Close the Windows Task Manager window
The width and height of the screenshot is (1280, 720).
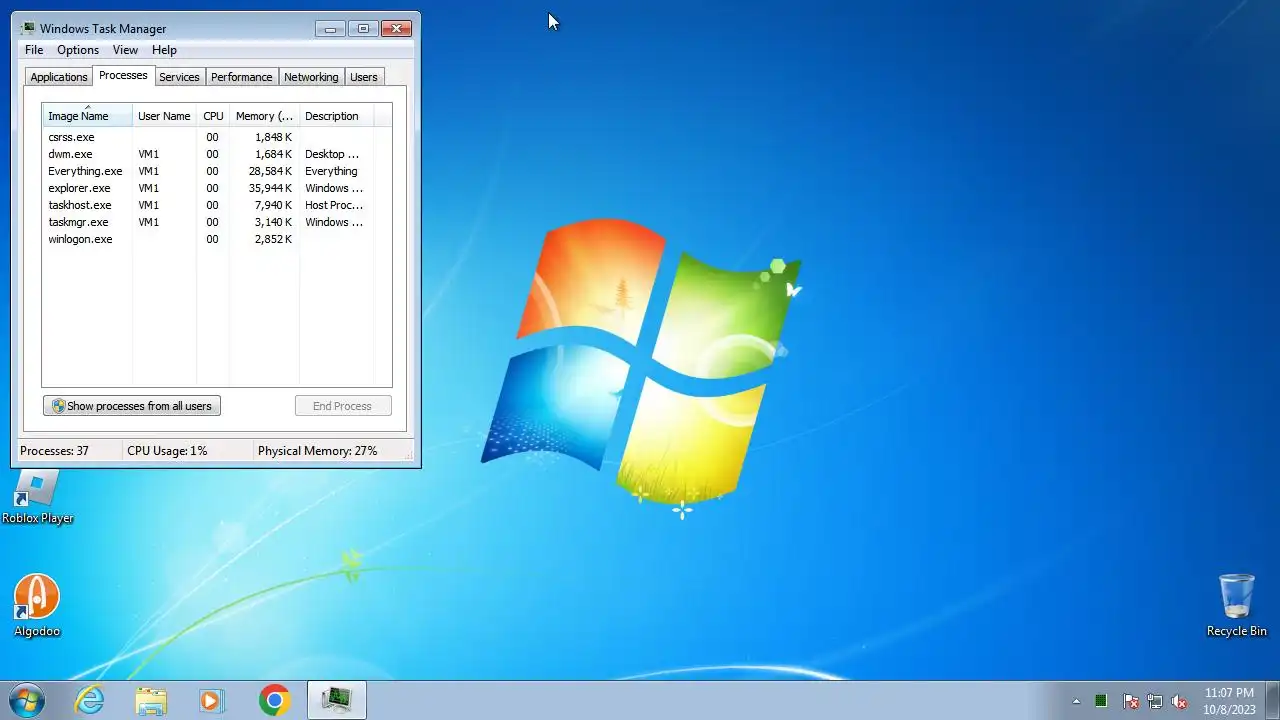point(397,29)
